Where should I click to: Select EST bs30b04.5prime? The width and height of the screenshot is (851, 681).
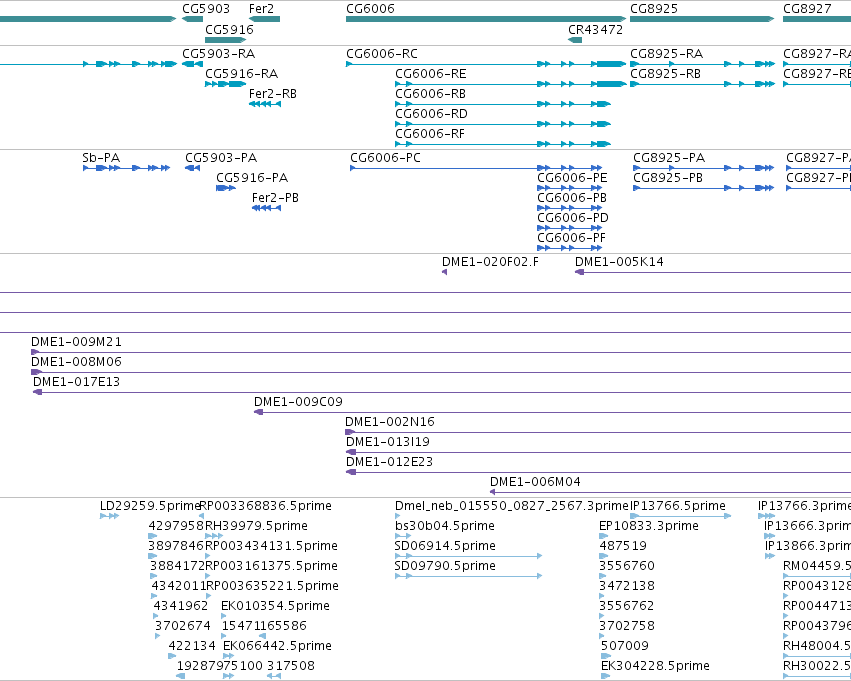(x=403, y=537)
